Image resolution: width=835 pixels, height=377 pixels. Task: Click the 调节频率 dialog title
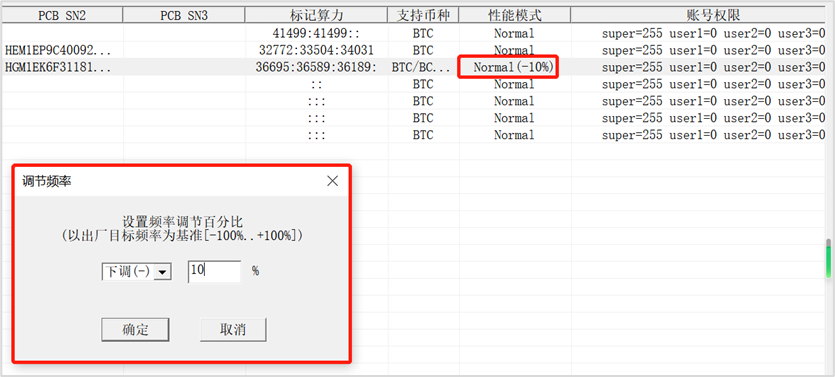tap(47, 182)
